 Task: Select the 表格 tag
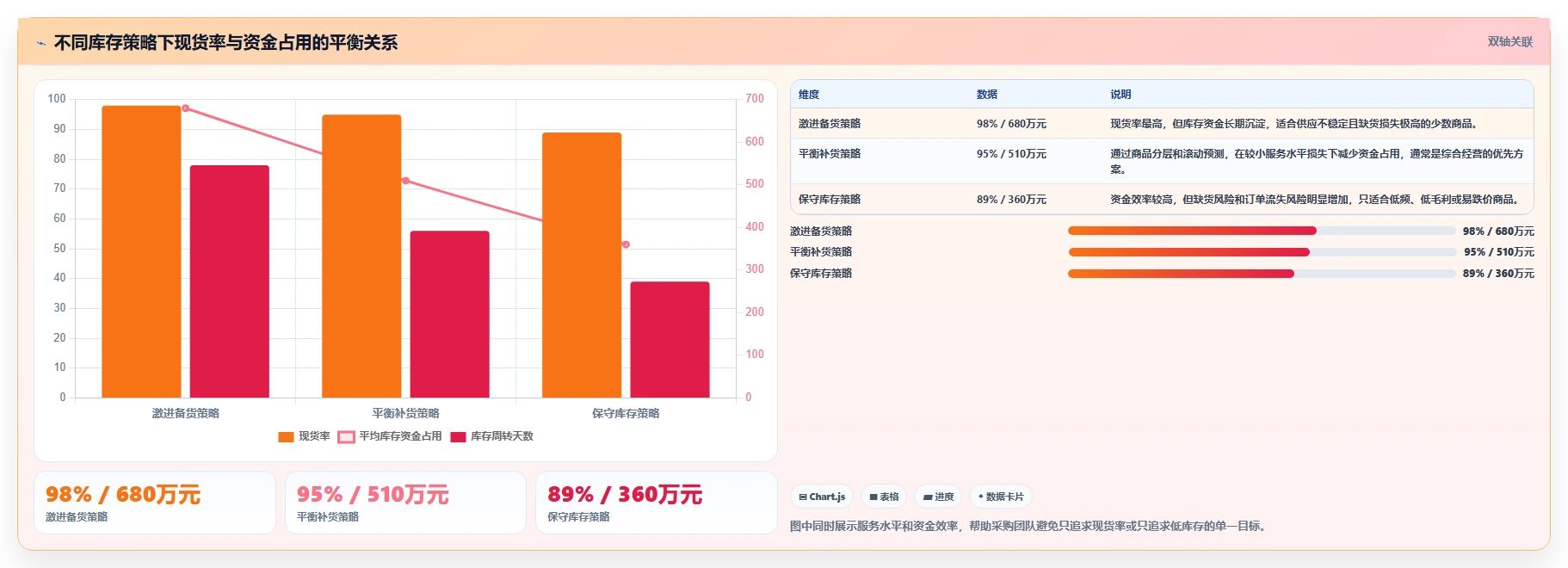pos(884,497)
